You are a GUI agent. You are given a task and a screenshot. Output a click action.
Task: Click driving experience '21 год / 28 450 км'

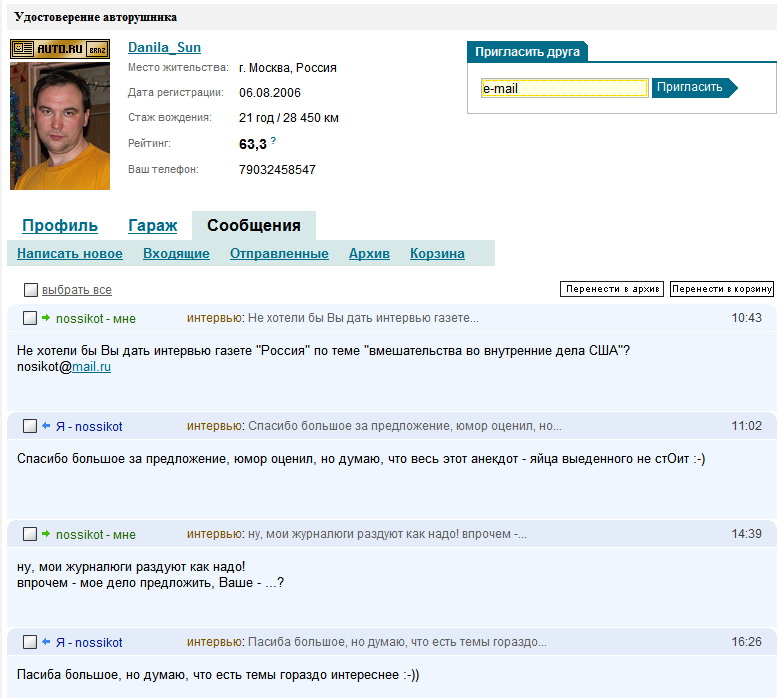tap(289, 118)
